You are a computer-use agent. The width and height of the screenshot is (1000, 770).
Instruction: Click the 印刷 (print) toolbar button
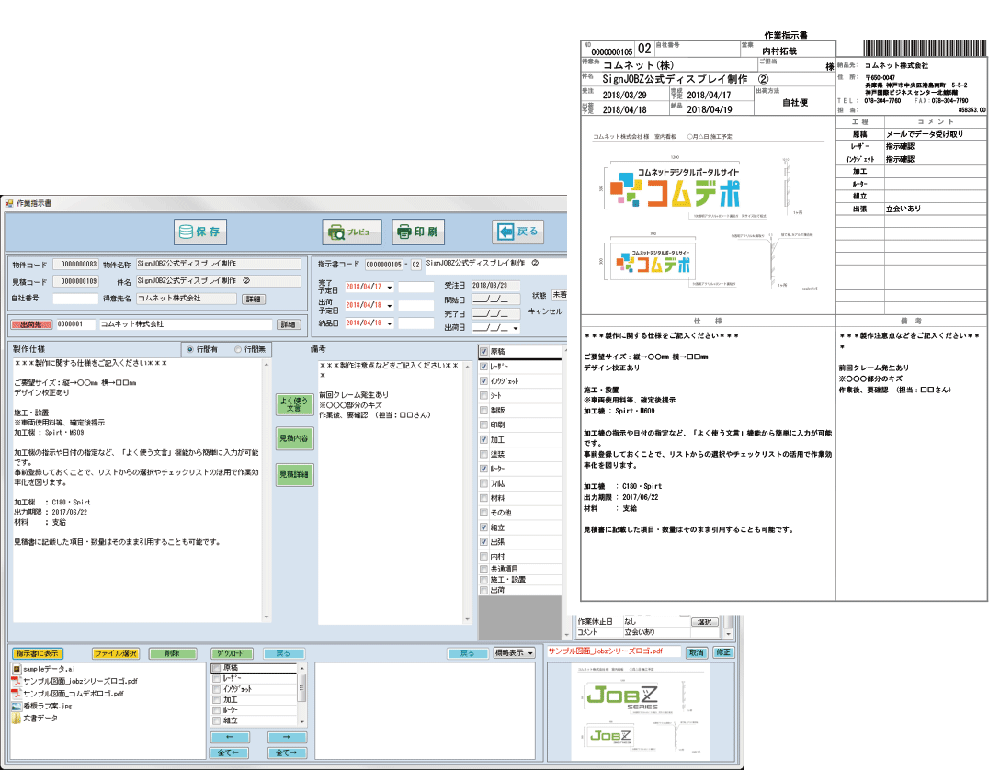pos(418,232)
